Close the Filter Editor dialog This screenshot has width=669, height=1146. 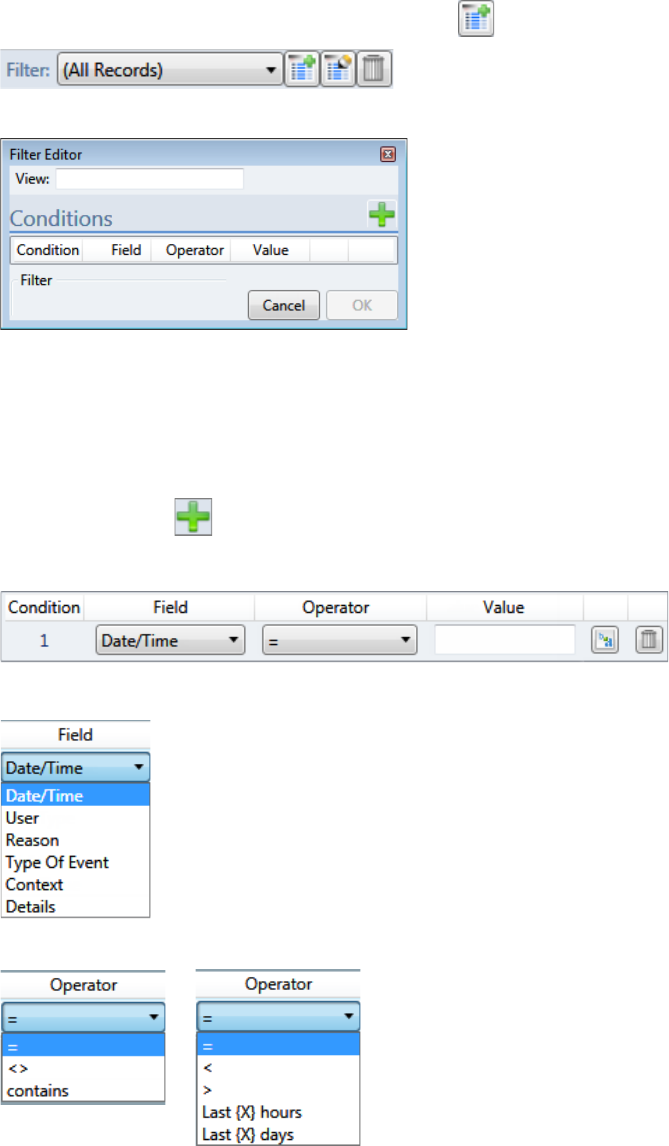coord(388,154)
